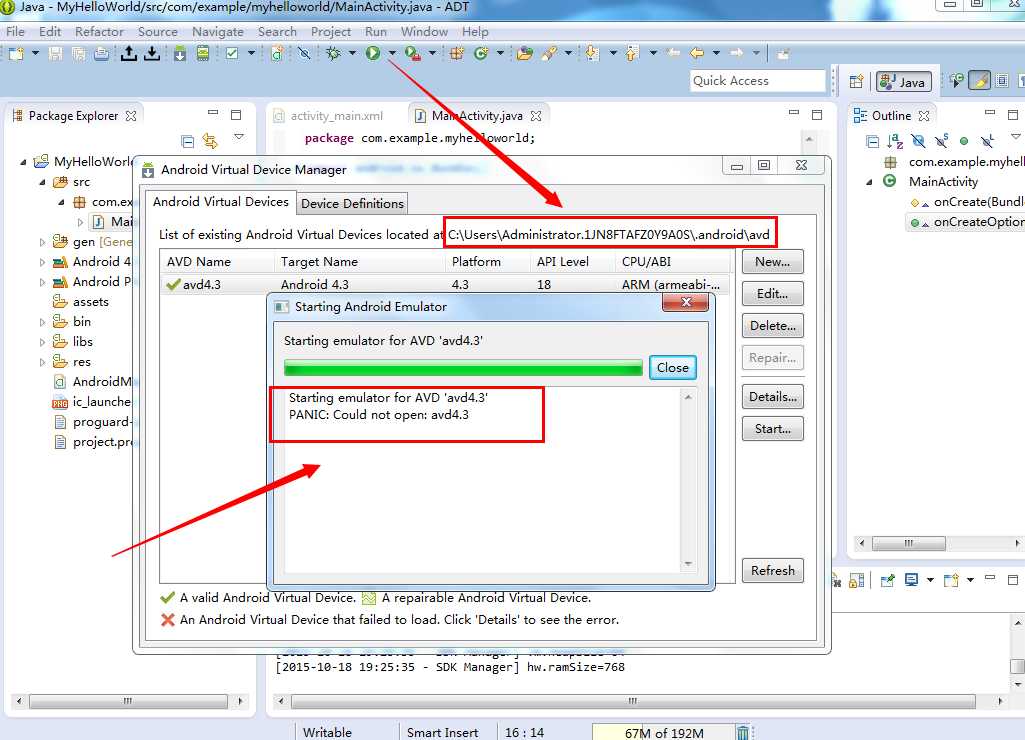Run garbage collector trash icon in status bar
This screenshot has height=740, width=1025.
743,733
